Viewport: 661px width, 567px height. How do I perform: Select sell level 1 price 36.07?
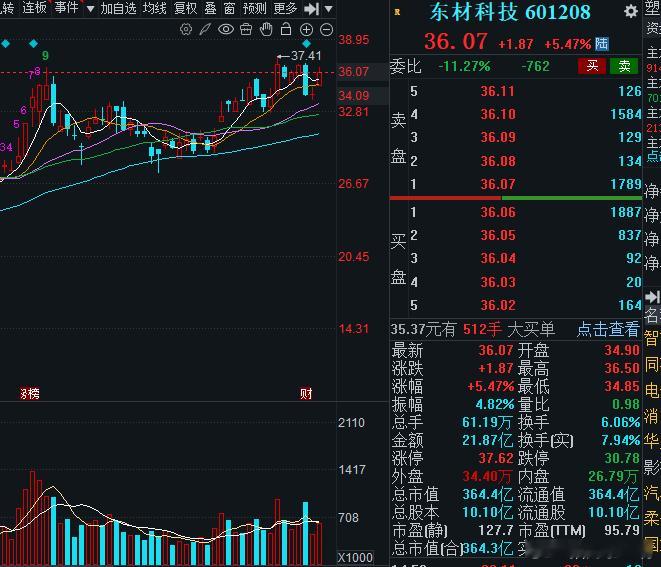pyautogui.click(x=497, y=184)
